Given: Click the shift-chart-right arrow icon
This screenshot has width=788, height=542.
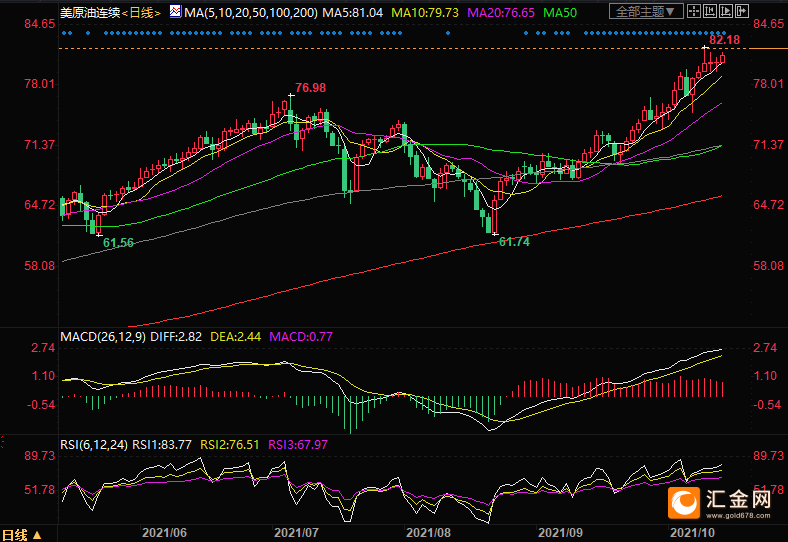Looking at the screenshot, I should [x=742, y=11].
